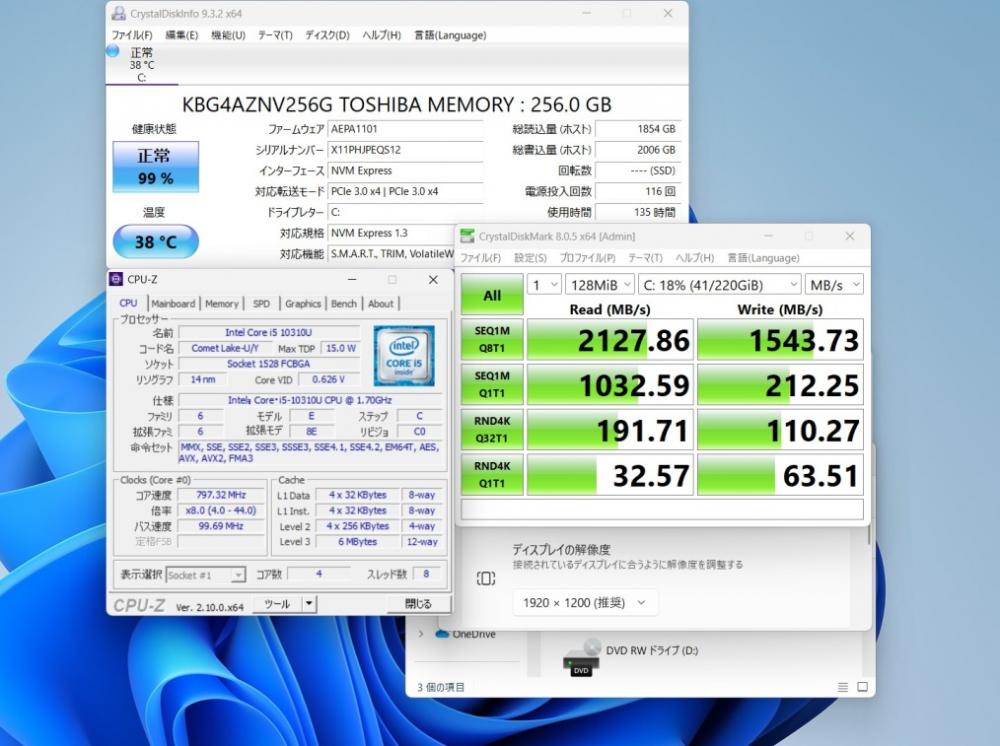
Task: Switch to the Bench tab in CPU-Z
Action: pos(344,304)
